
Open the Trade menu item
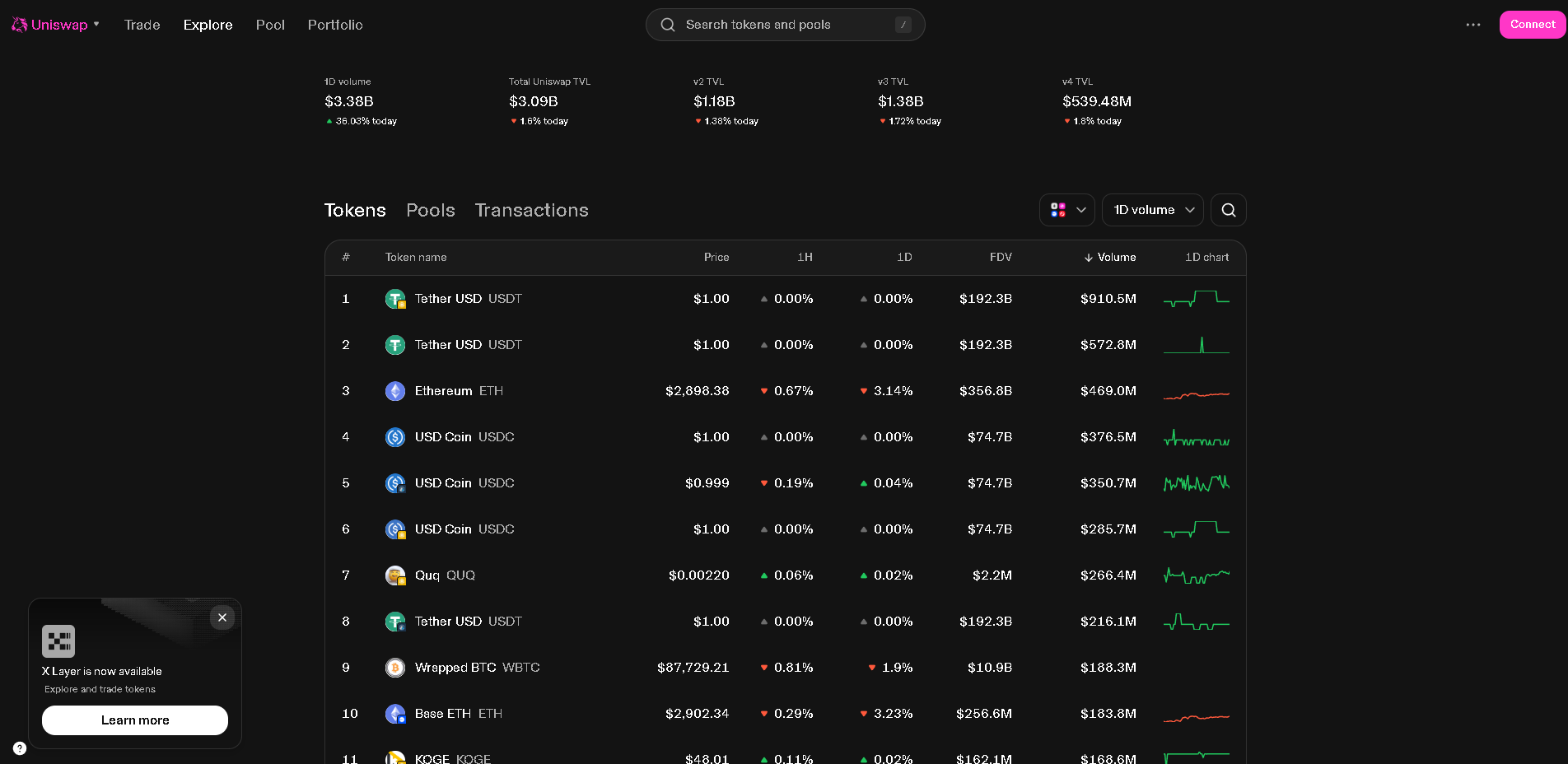coord(142,25)
